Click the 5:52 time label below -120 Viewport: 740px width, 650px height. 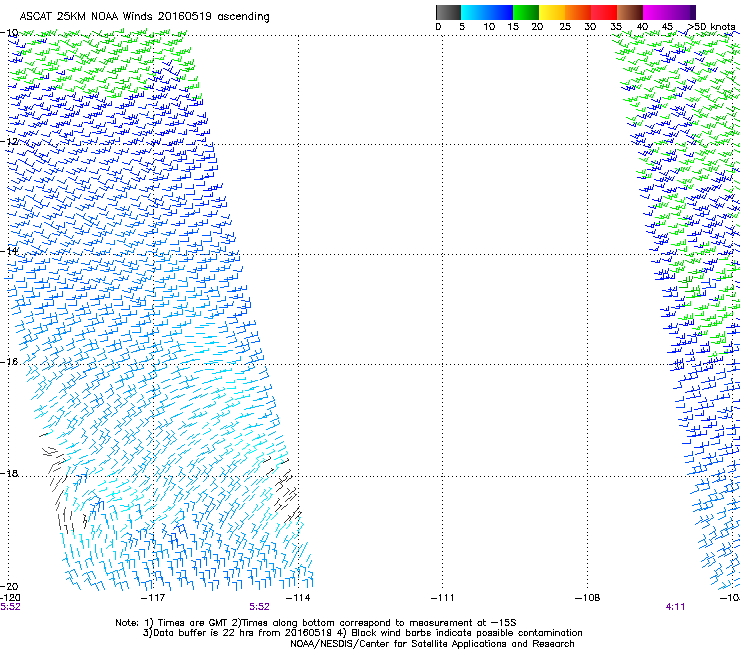[10, 607]
